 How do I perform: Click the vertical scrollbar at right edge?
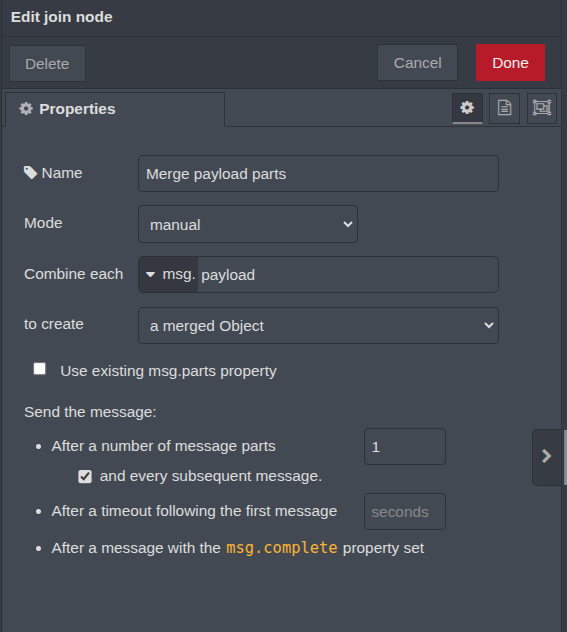pos(565,457)
